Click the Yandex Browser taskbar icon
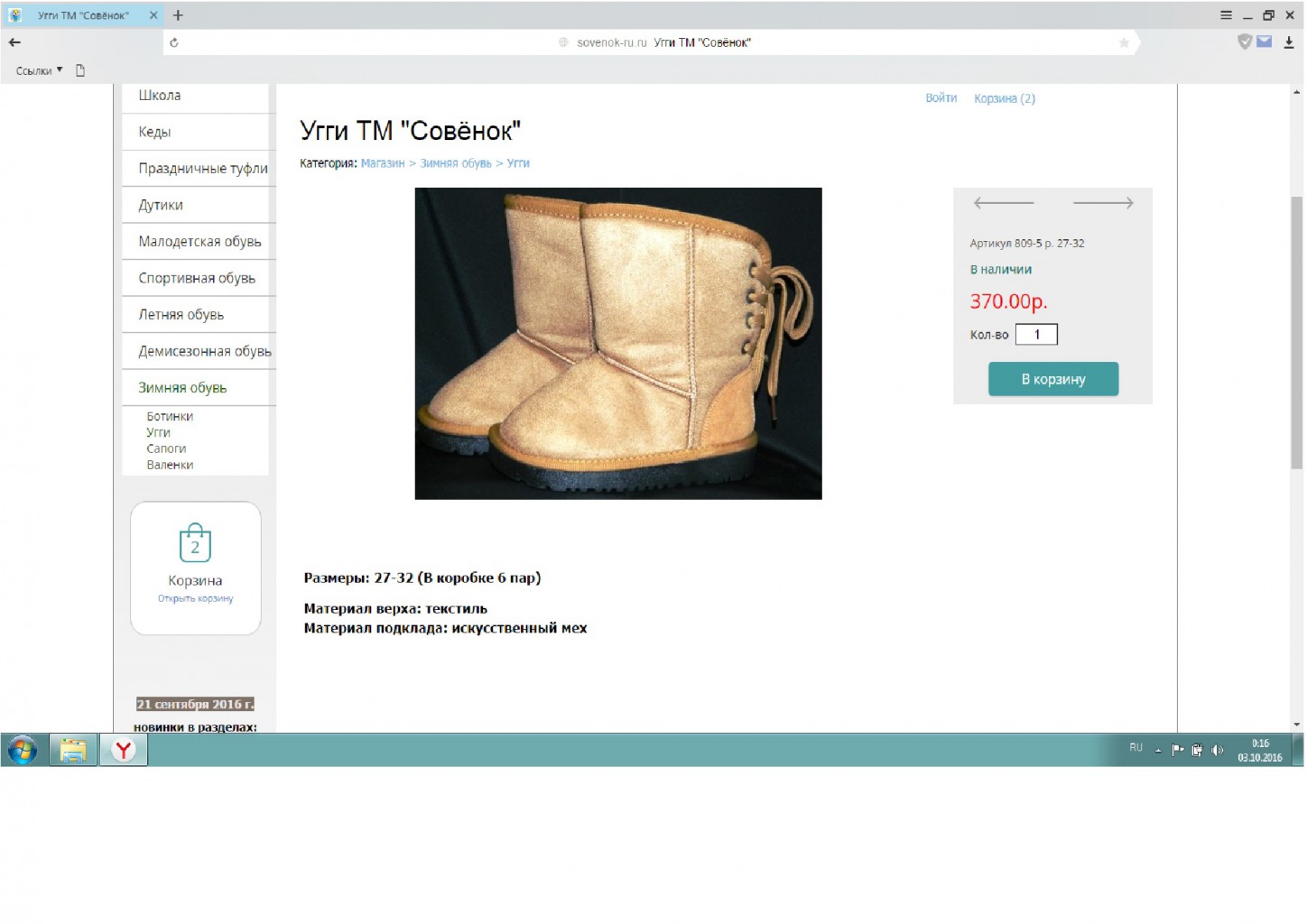This screenshot has height=924, width=1307. point(124,750)
